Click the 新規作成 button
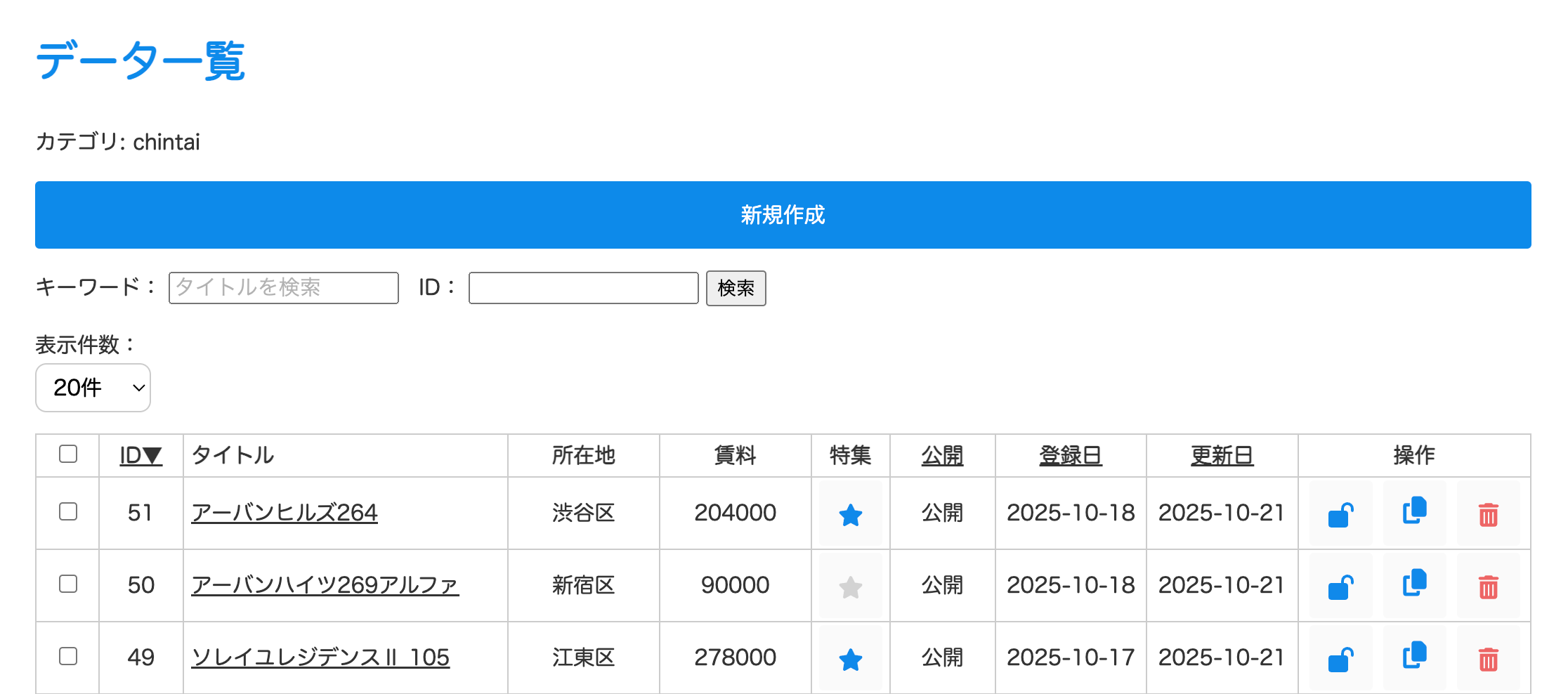This screenshot has height=694, width=1568. (x=783, y=215)
